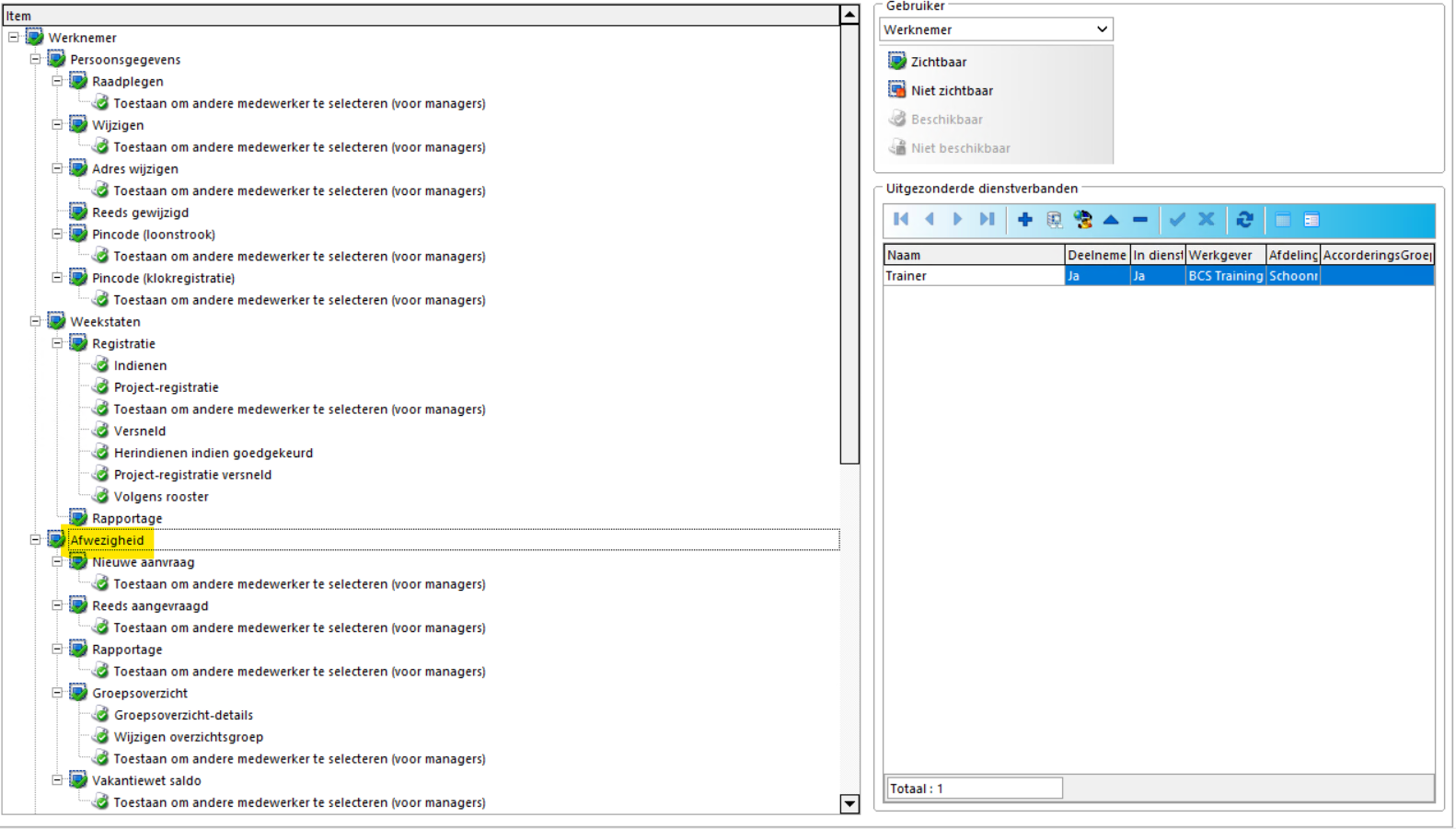
Task: Click the blue up-triangle edit icon
Action: [x=1111, y=220]
